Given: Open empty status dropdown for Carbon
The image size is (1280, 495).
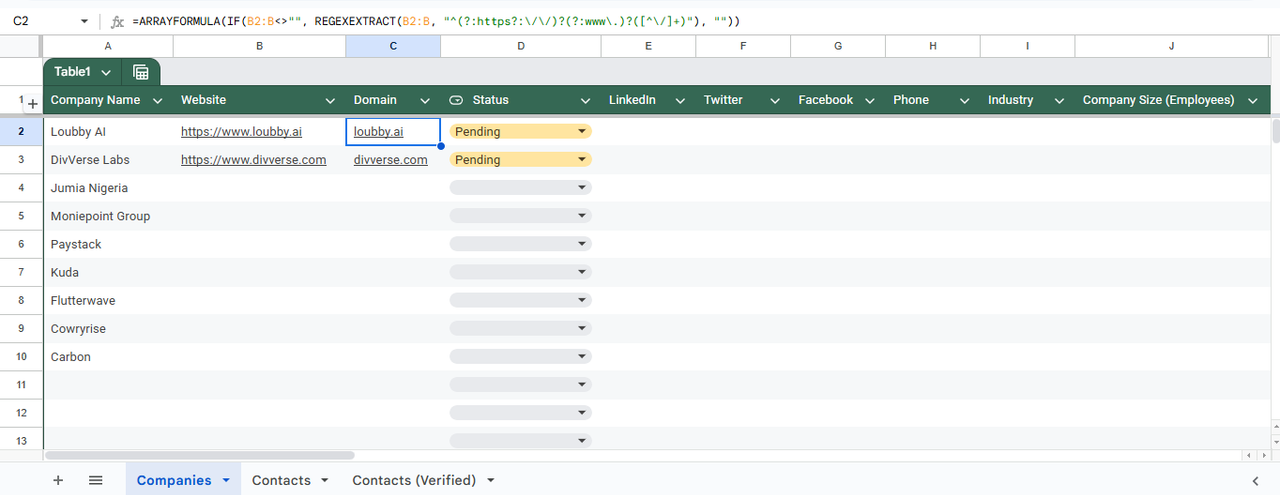Looking at the screenshot, I should coord(520,357).
